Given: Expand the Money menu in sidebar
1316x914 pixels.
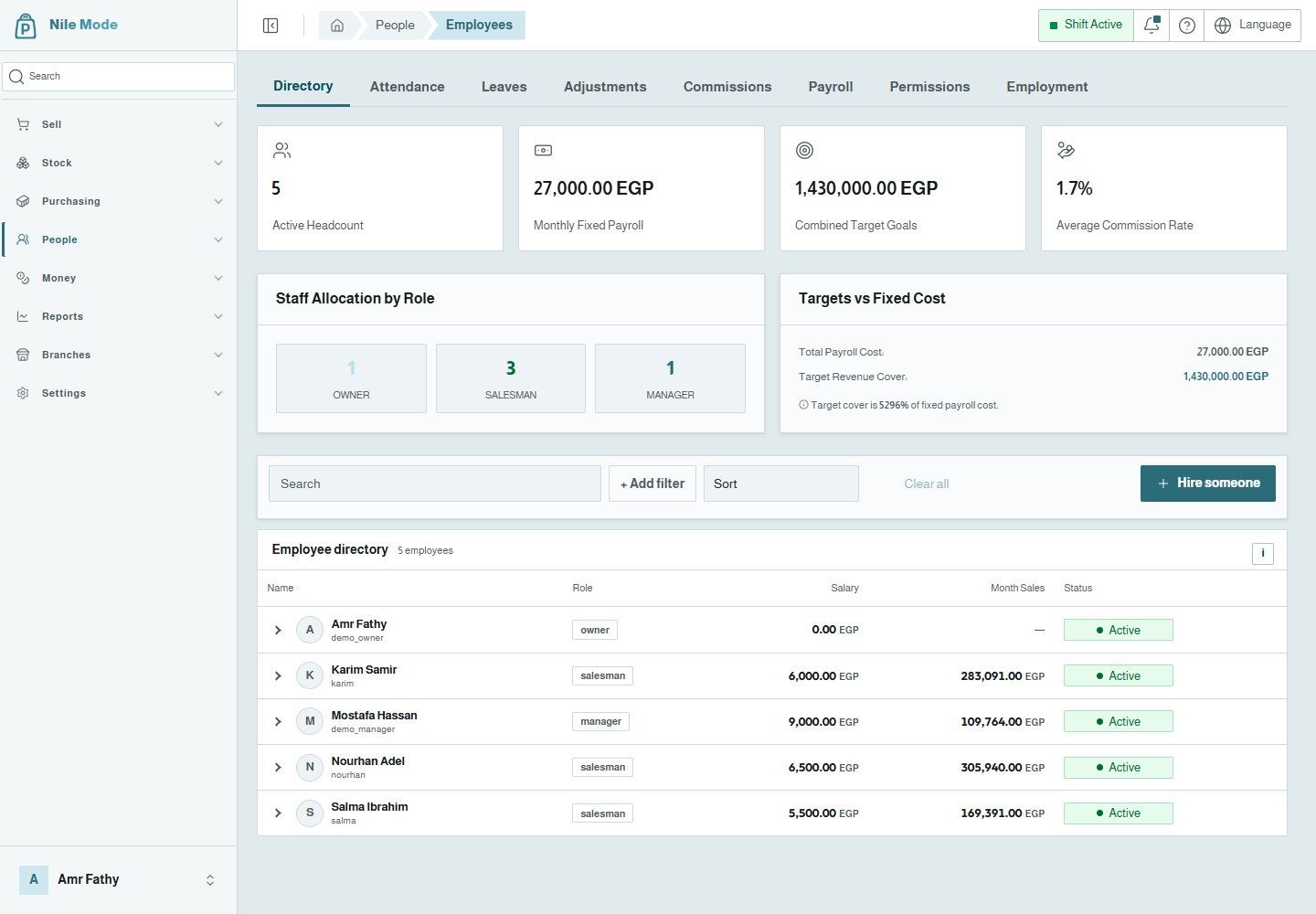Looking at the screenshot, I should tap(119, 278).
